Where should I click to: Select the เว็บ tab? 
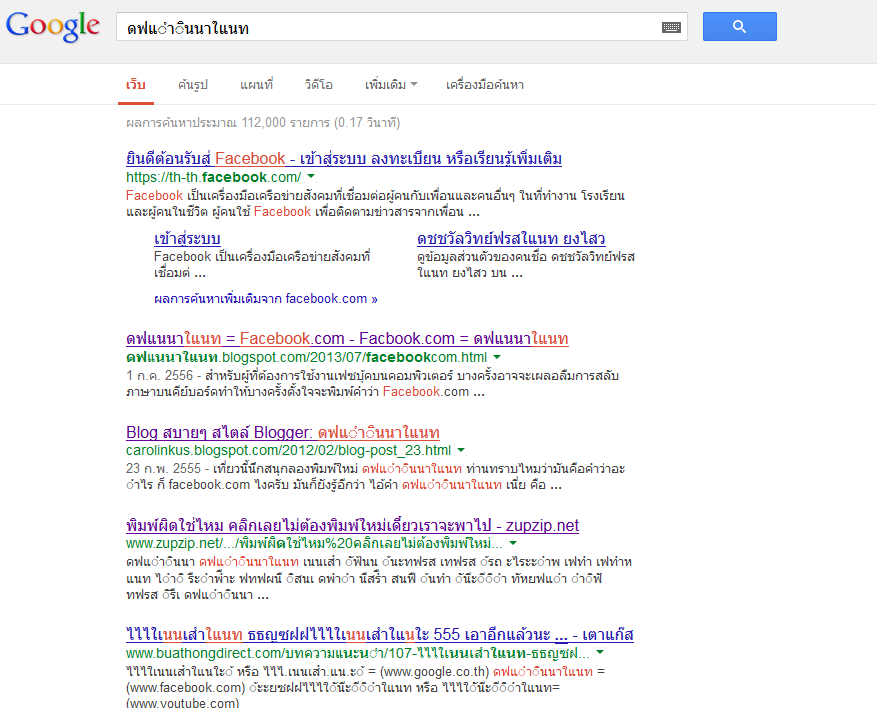136,85
